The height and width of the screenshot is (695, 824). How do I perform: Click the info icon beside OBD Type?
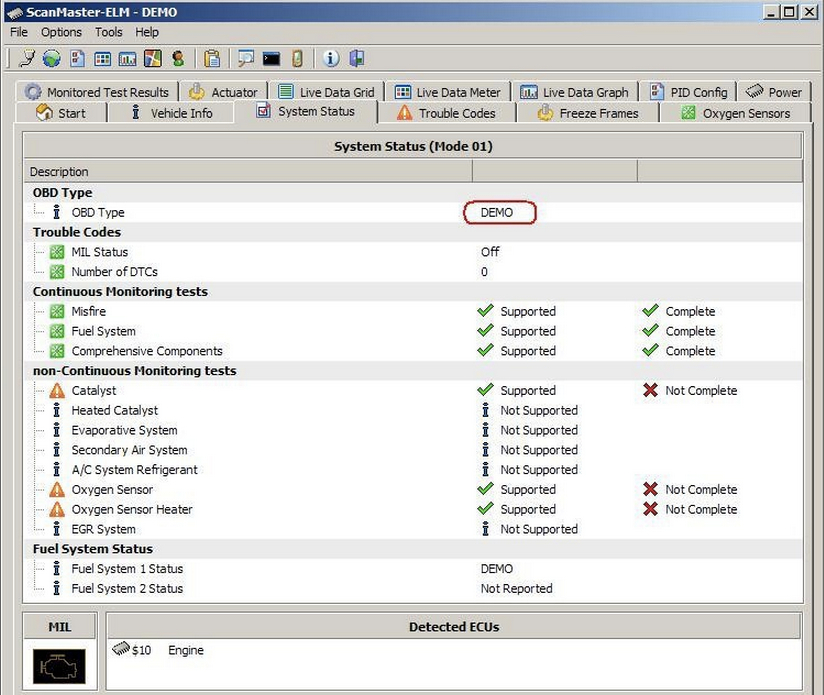pos(57,212)
